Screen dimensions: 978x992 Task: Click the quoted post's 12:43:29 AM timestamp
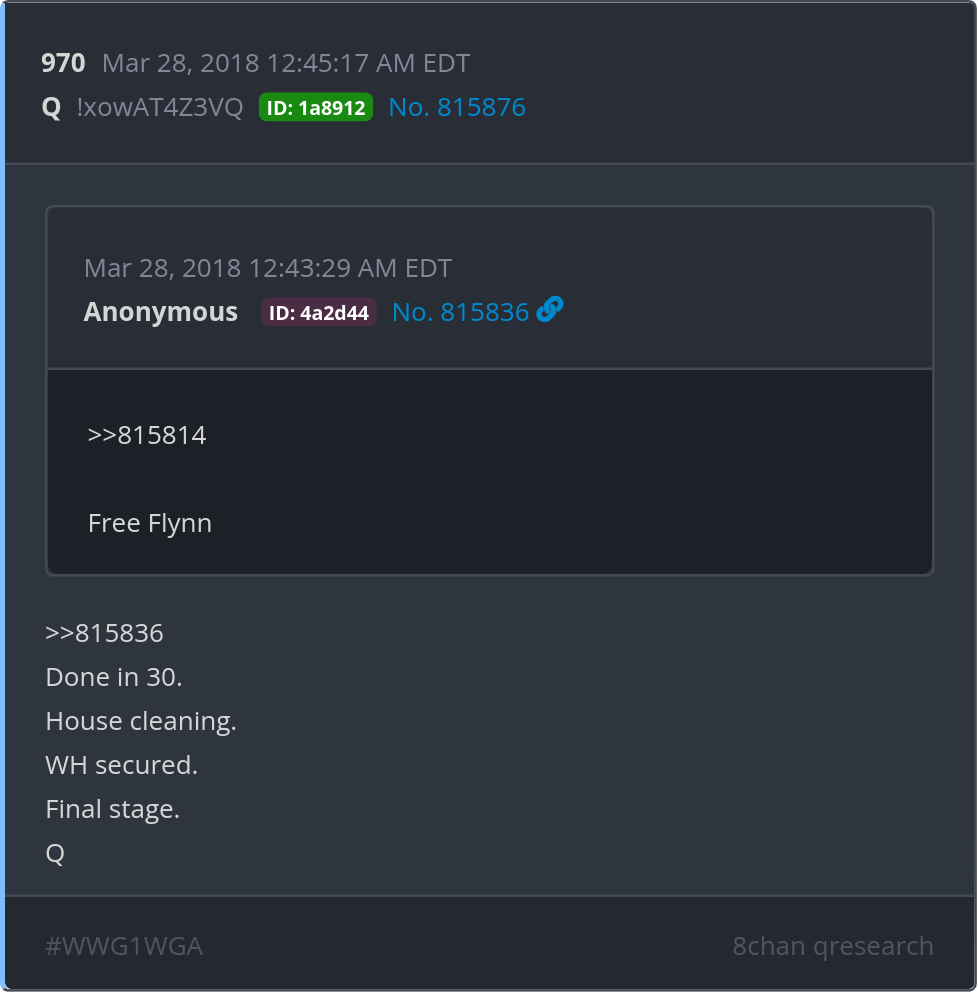(x=268, y=268)
